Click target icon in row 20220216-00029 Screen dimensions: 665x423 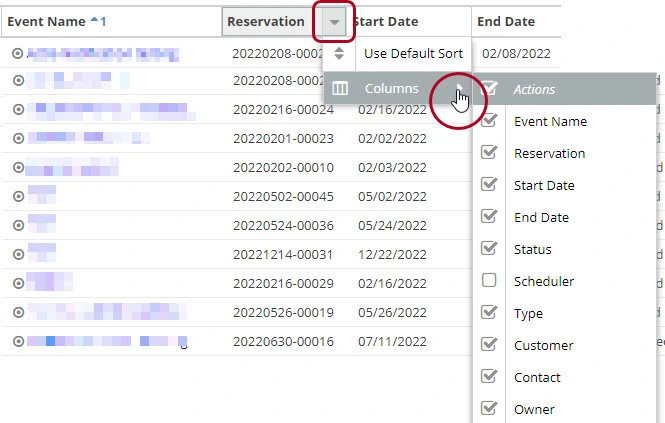18,283
